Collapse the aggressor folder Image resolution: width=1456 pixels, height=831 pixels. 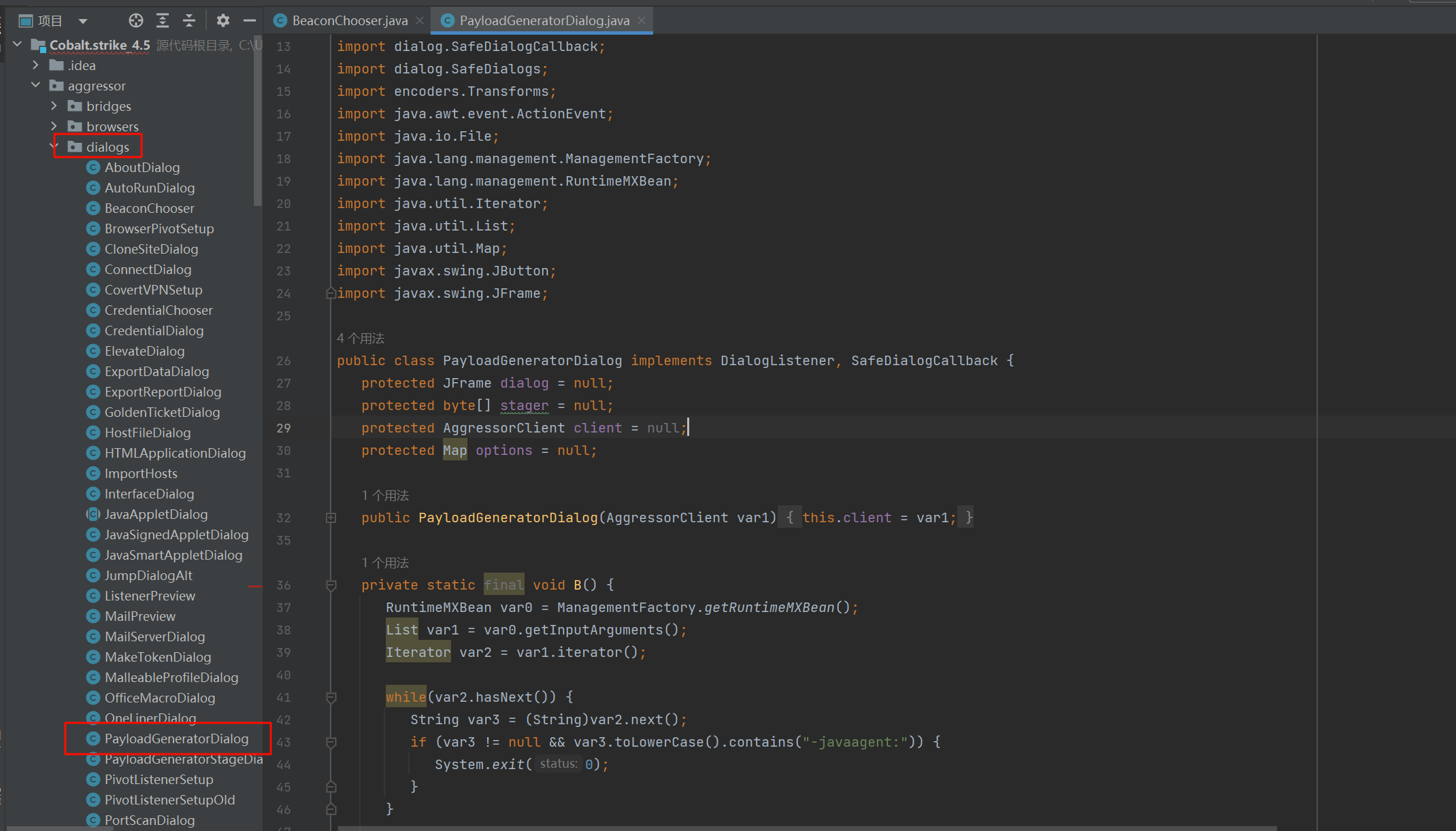click(35, 86)
